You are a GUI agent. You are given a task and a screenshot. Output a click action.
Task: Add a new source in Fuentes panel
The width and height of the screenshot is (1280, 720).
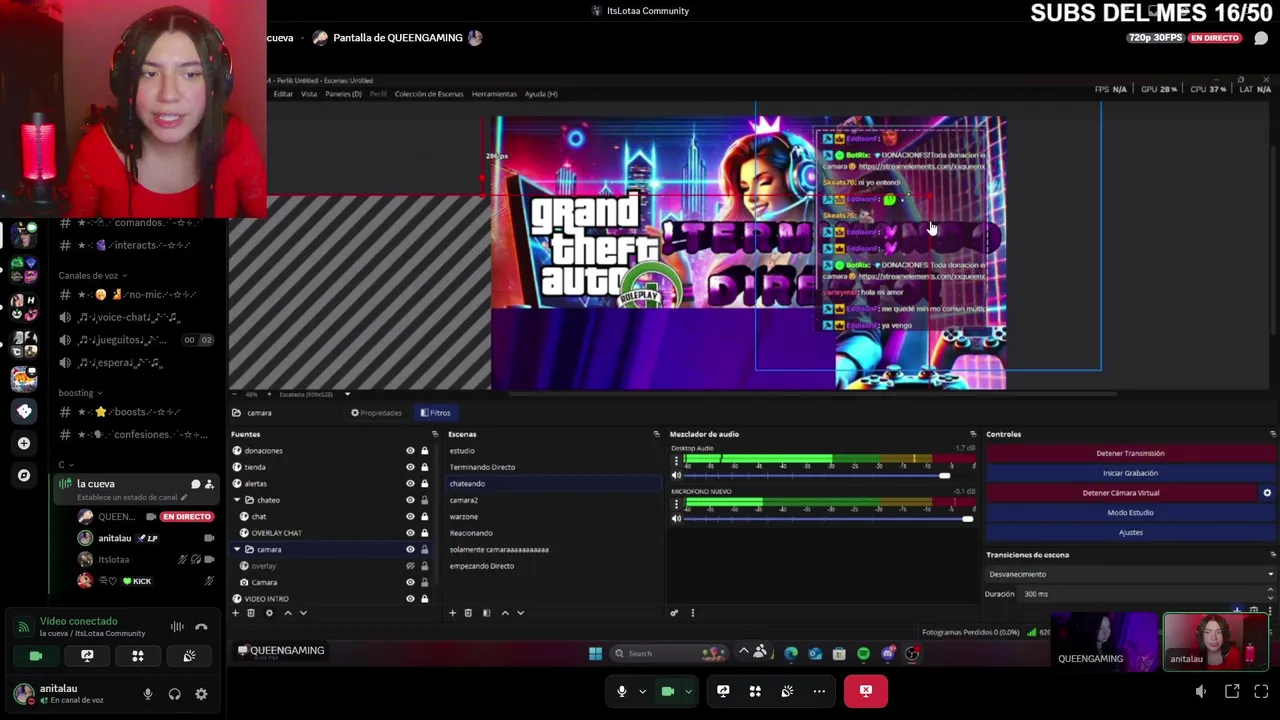[x=235, y=613]
